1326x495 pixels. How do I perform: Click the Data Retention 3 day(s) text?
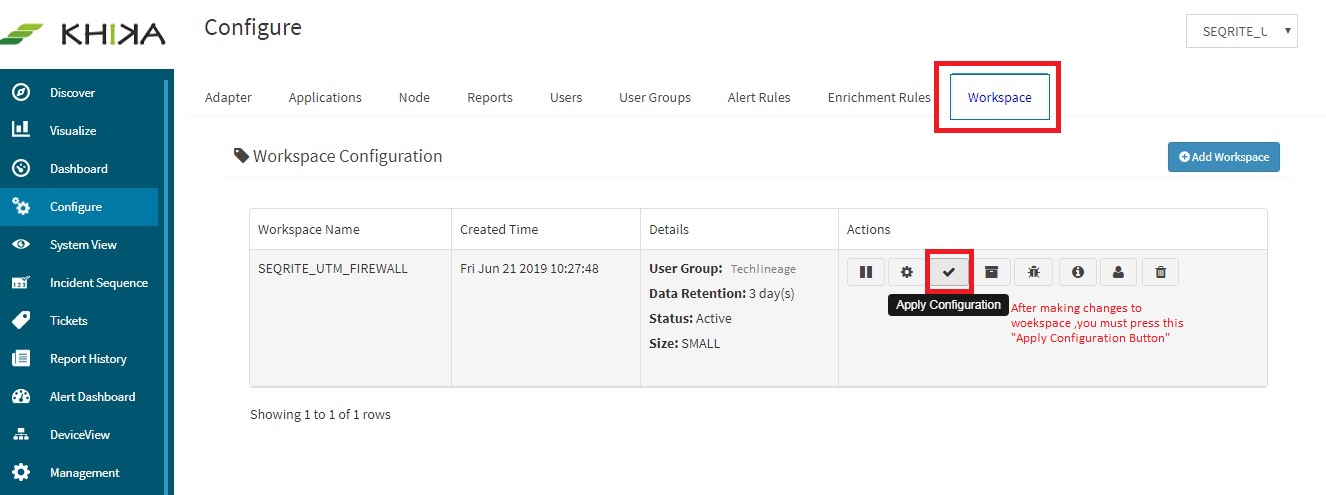pyautogui.click(x=722, y=294)
